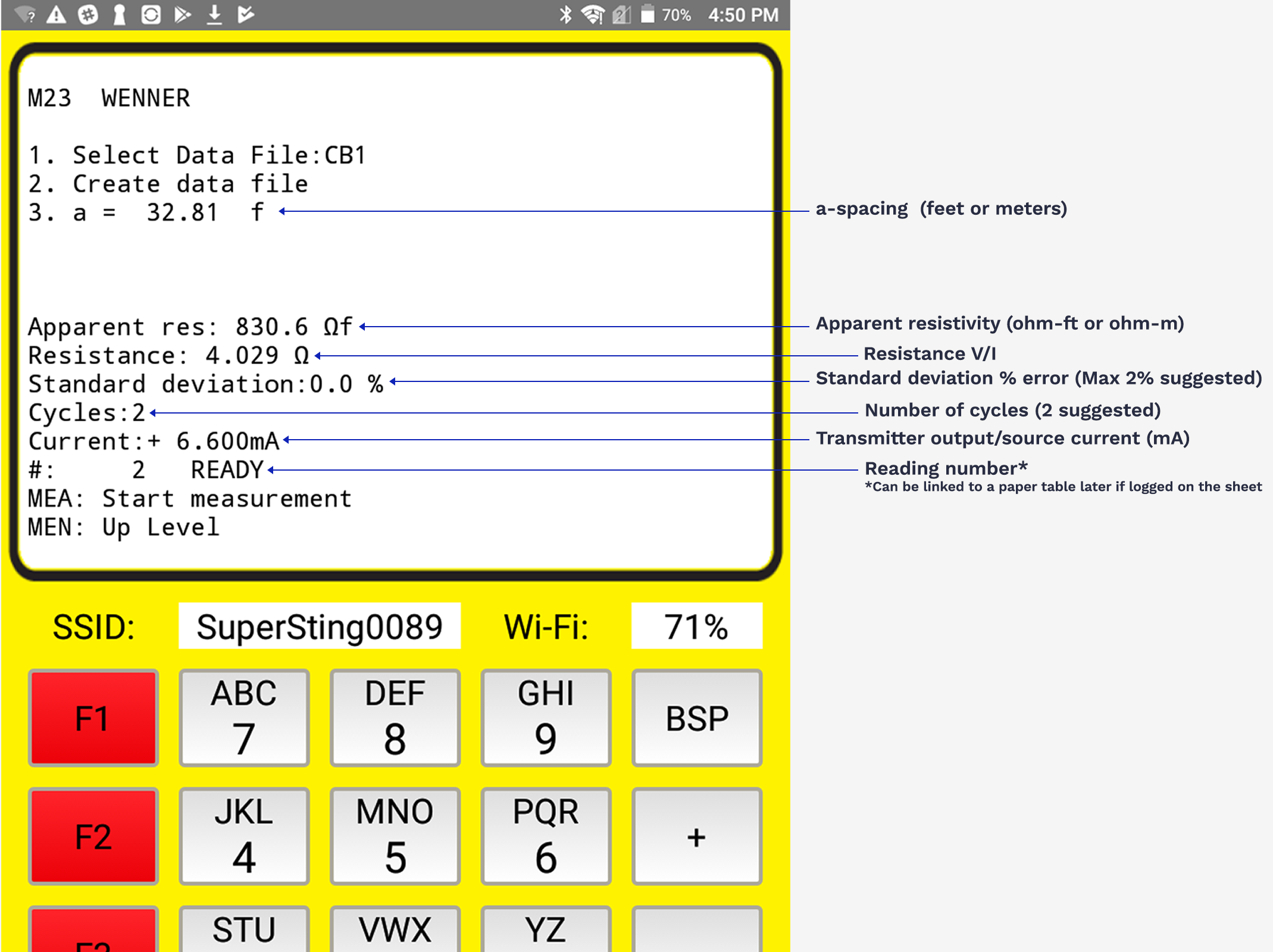Image resolution: width=1273 pixels, height=952 pixels.
Task: Click the 'Standard deviation:0.0 %' line
Action: tap(206, 384)
